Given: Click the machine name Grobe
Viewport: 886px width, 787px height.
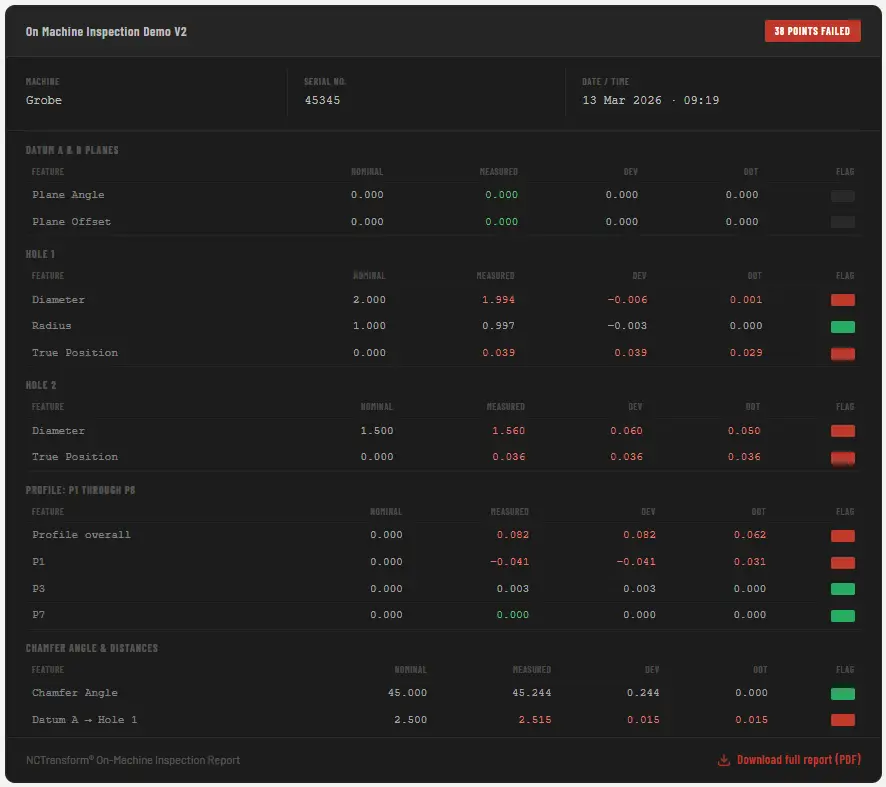Looking at the screenshot, I should point(44,100).
